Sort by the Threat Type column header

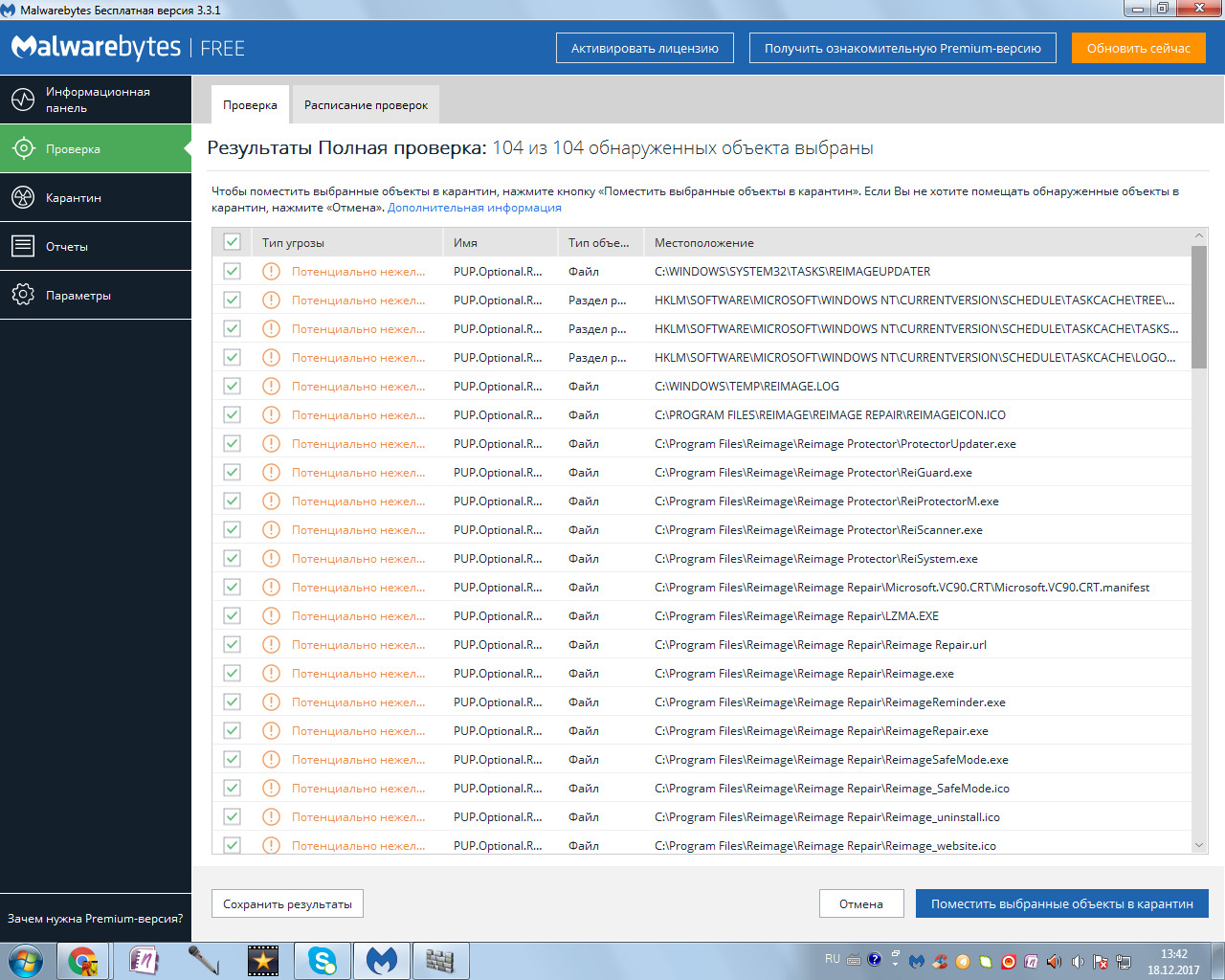pyautogui.click(x=293, y=243)
